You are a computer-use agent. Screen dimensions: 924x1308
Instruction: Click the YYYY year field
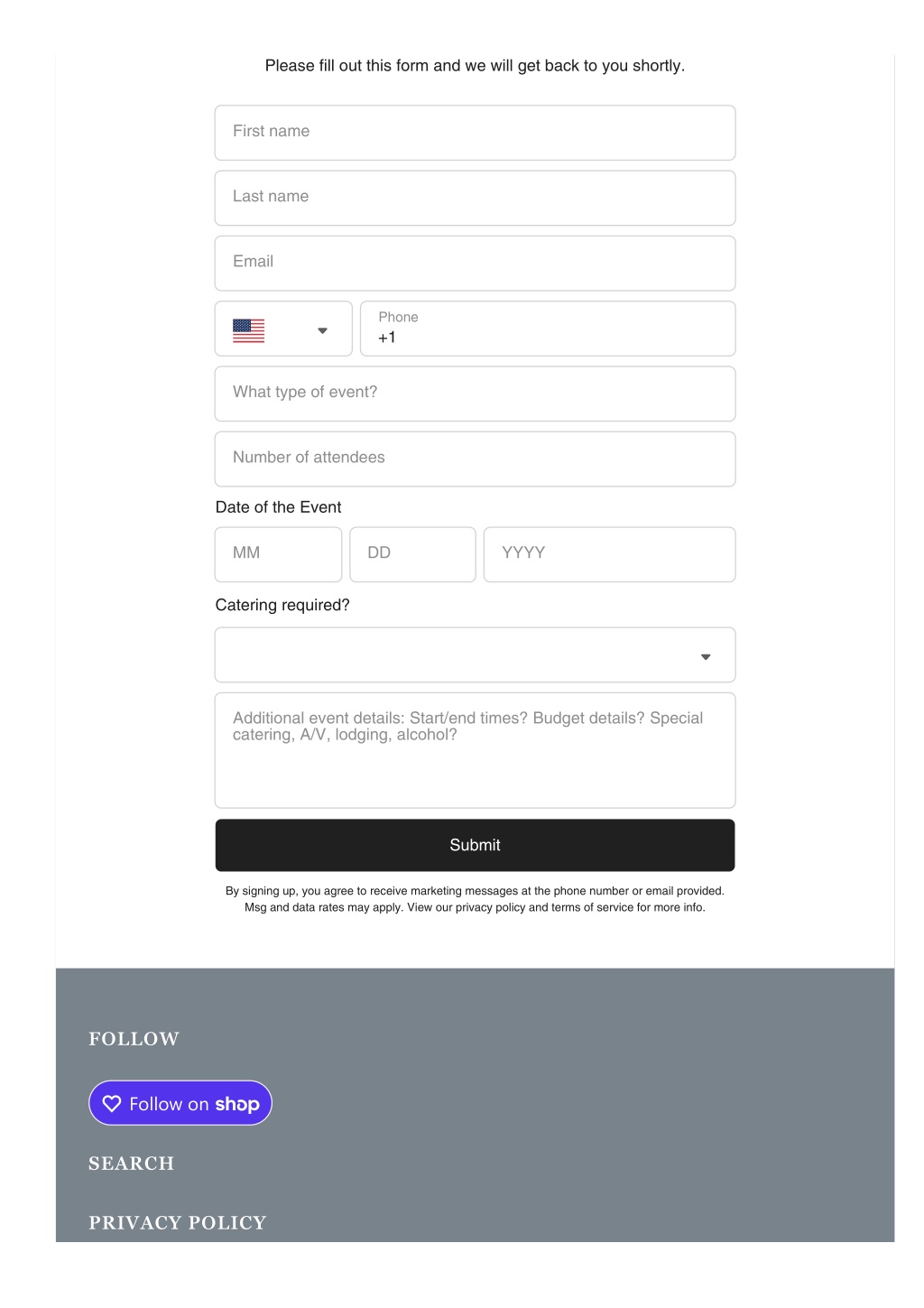[x=609, y=554]
